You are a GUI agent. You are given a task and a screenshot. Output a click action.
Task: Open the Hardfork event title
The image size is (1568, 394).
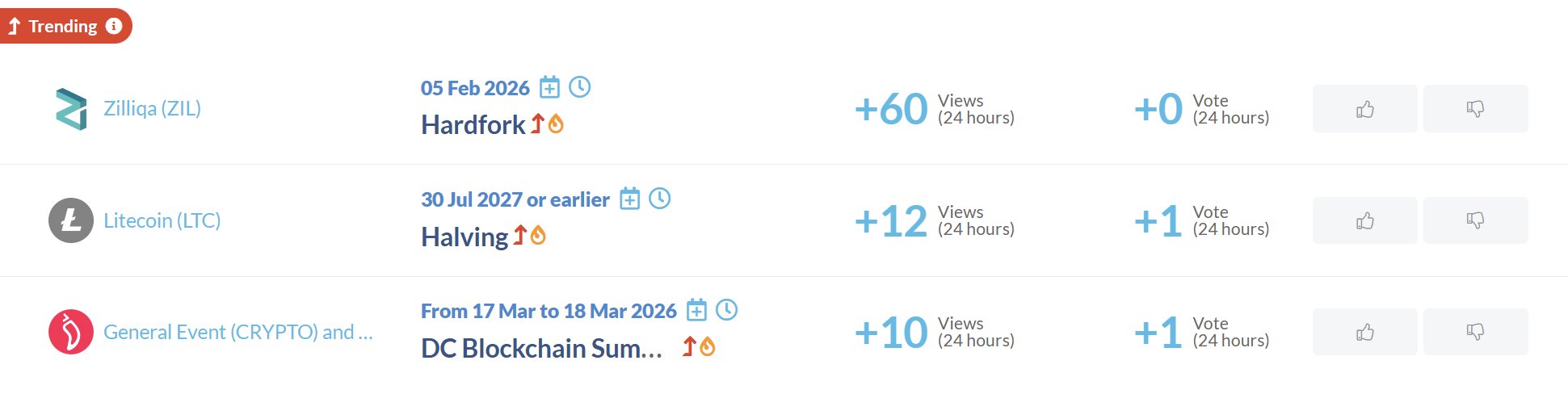[x=473, y=125]
